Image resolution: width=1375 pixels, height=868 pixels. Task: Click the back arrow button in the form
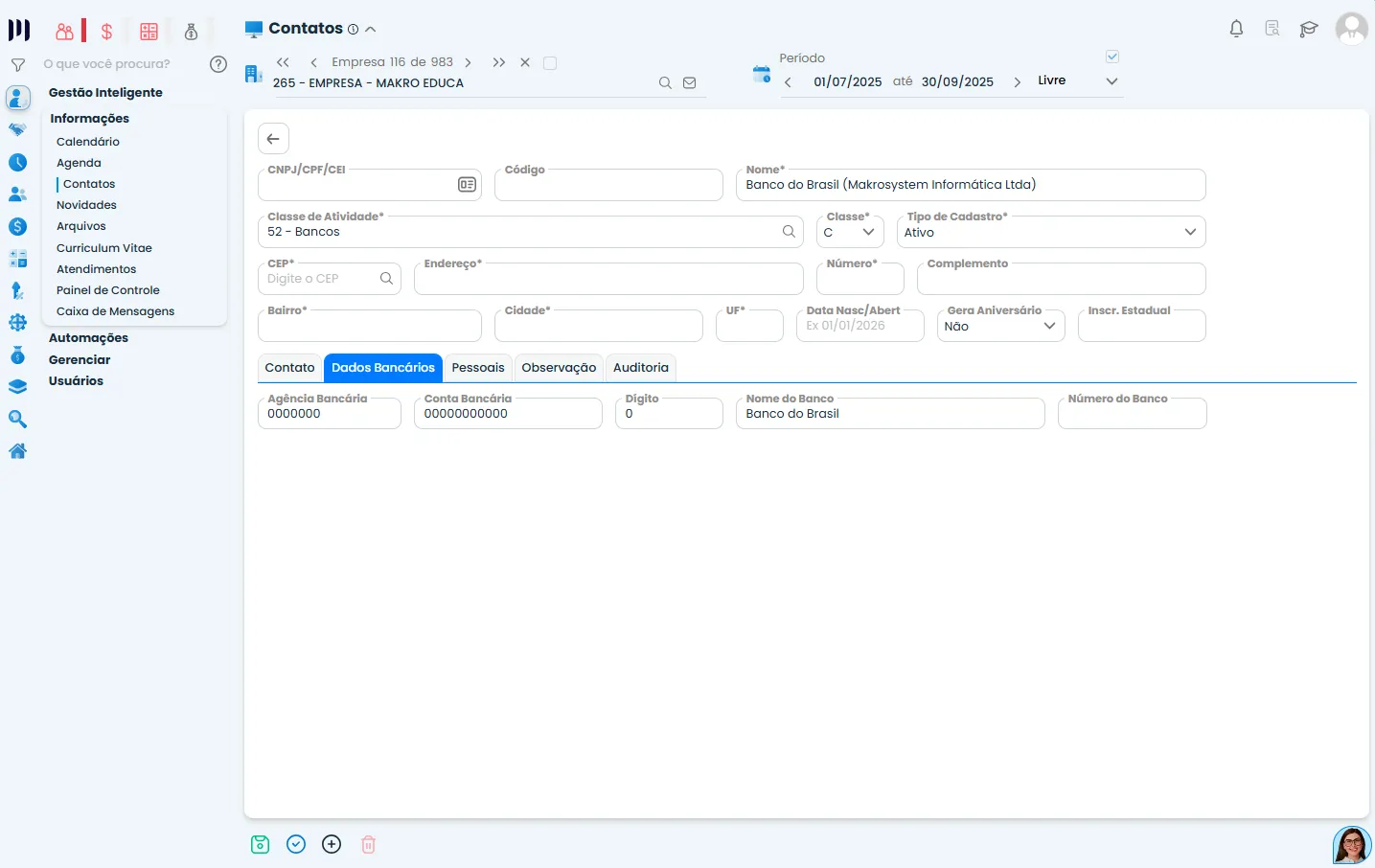273,139
